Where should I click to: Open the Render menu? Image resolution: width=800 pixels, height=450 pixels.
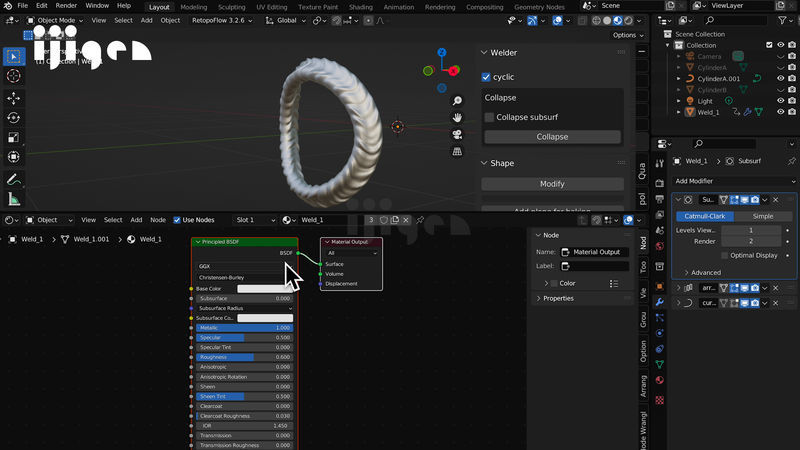pos(66,6)
